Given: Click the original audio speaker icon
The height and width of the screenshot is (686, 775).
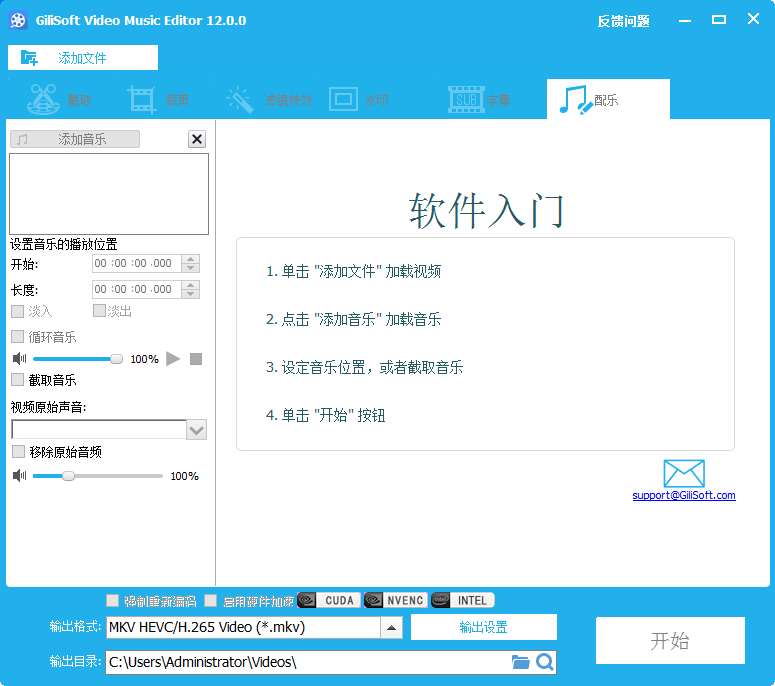Looking at the screenshot, I should click(x=19, y=476).
